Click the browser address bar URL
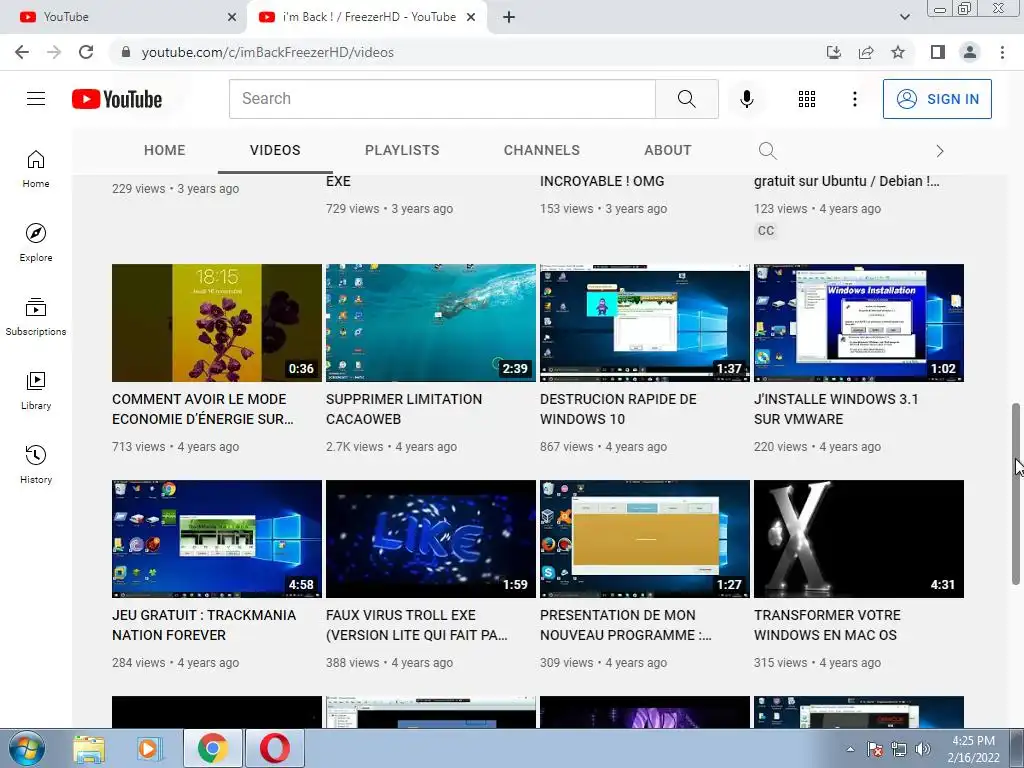Viewport: 1024px width, 768px height. [268, 52]
